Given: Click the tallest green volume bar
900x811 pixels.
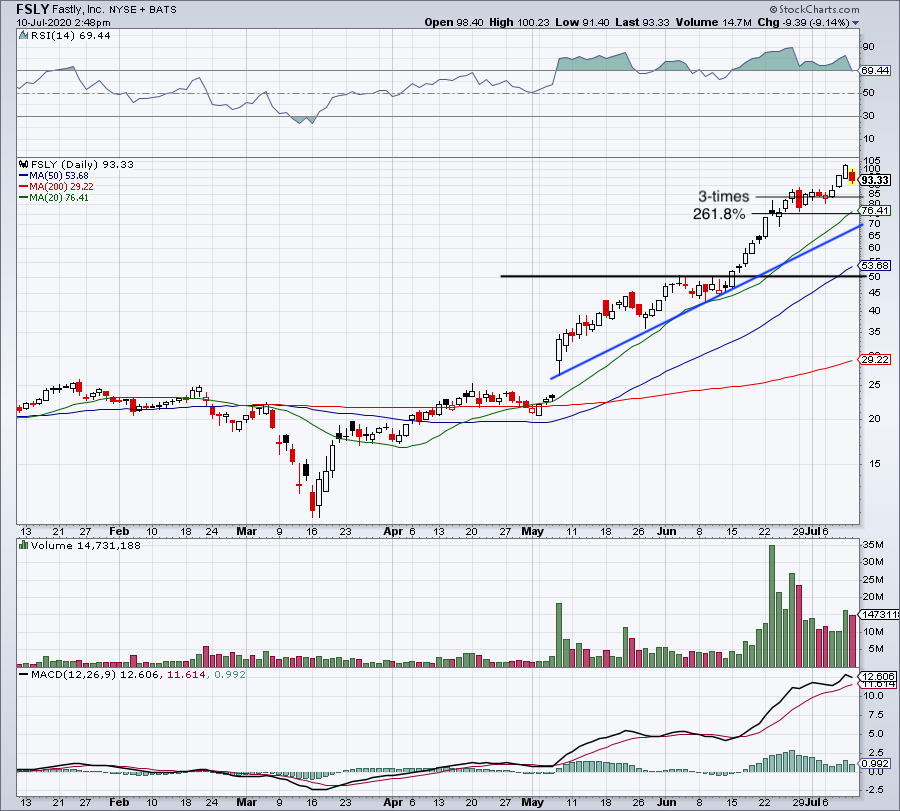Looking at the screenshot, I should [771, 606].
